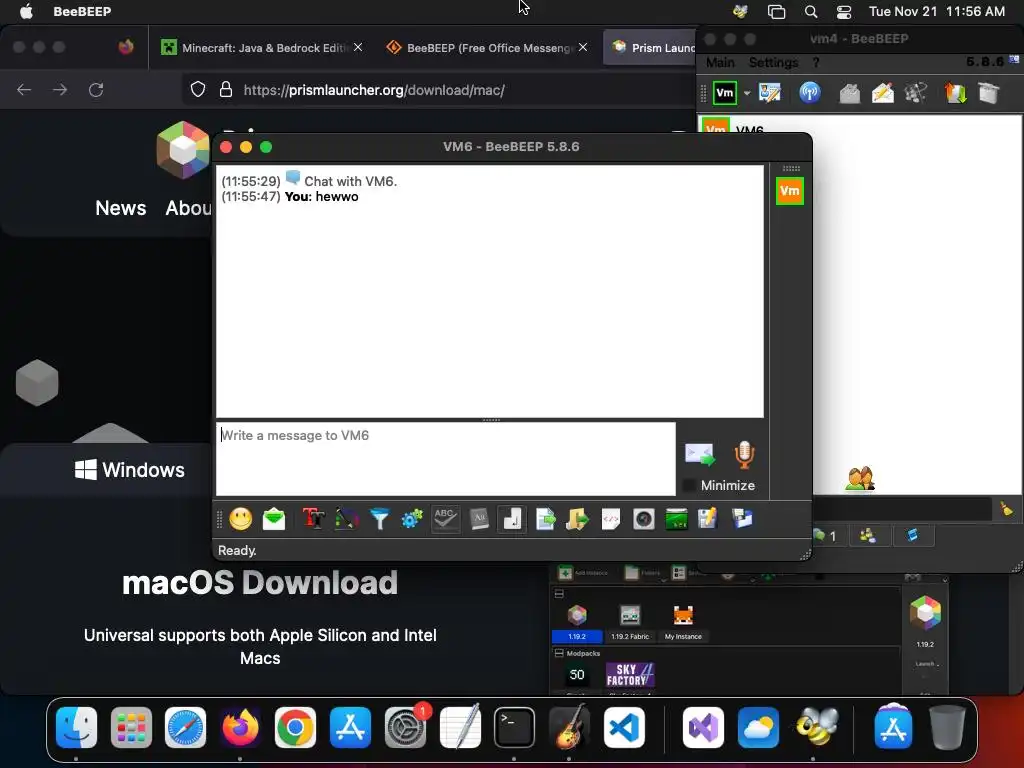Open Control Center in menu bar
1024x768 pixels.
click(844, 12)
